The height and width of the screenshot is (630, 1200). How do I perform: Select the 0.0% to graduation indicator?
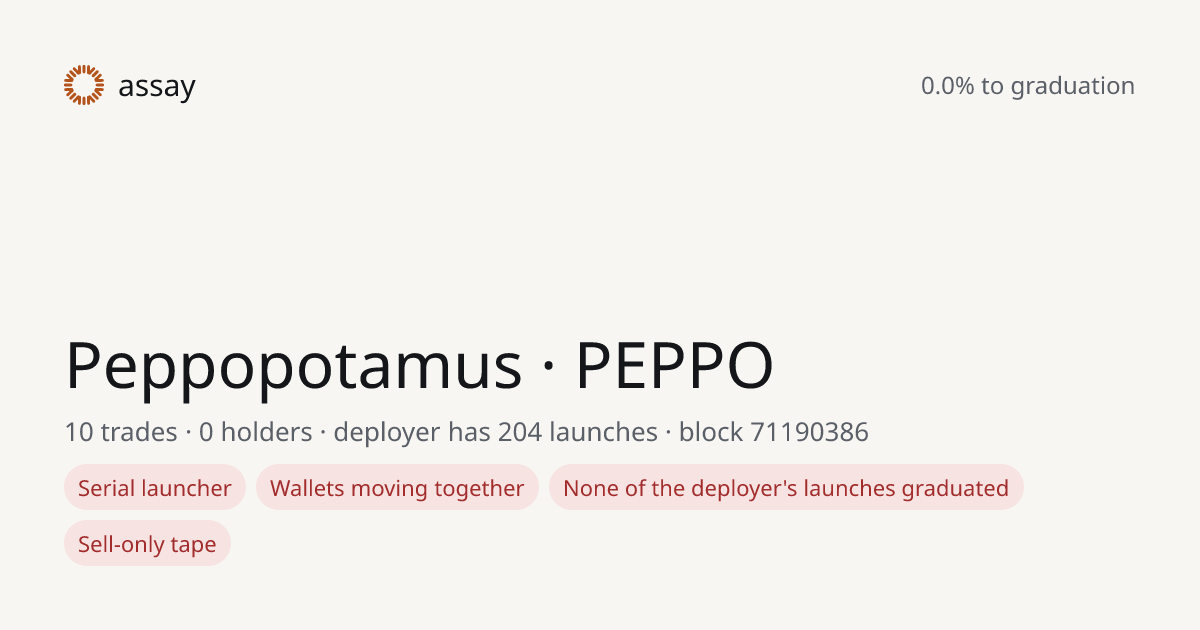coord(1028,86)
